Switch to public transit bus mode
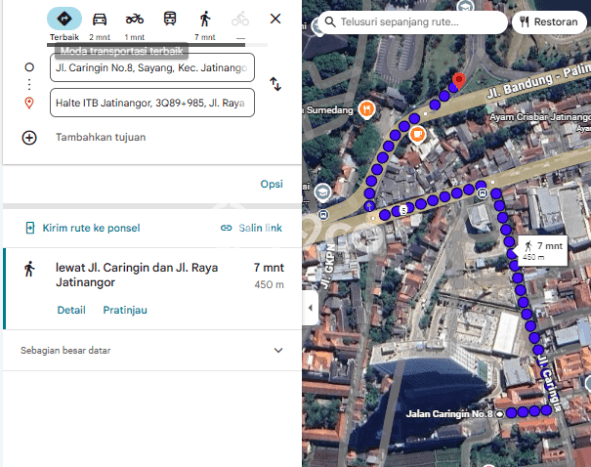 [170, 18]
